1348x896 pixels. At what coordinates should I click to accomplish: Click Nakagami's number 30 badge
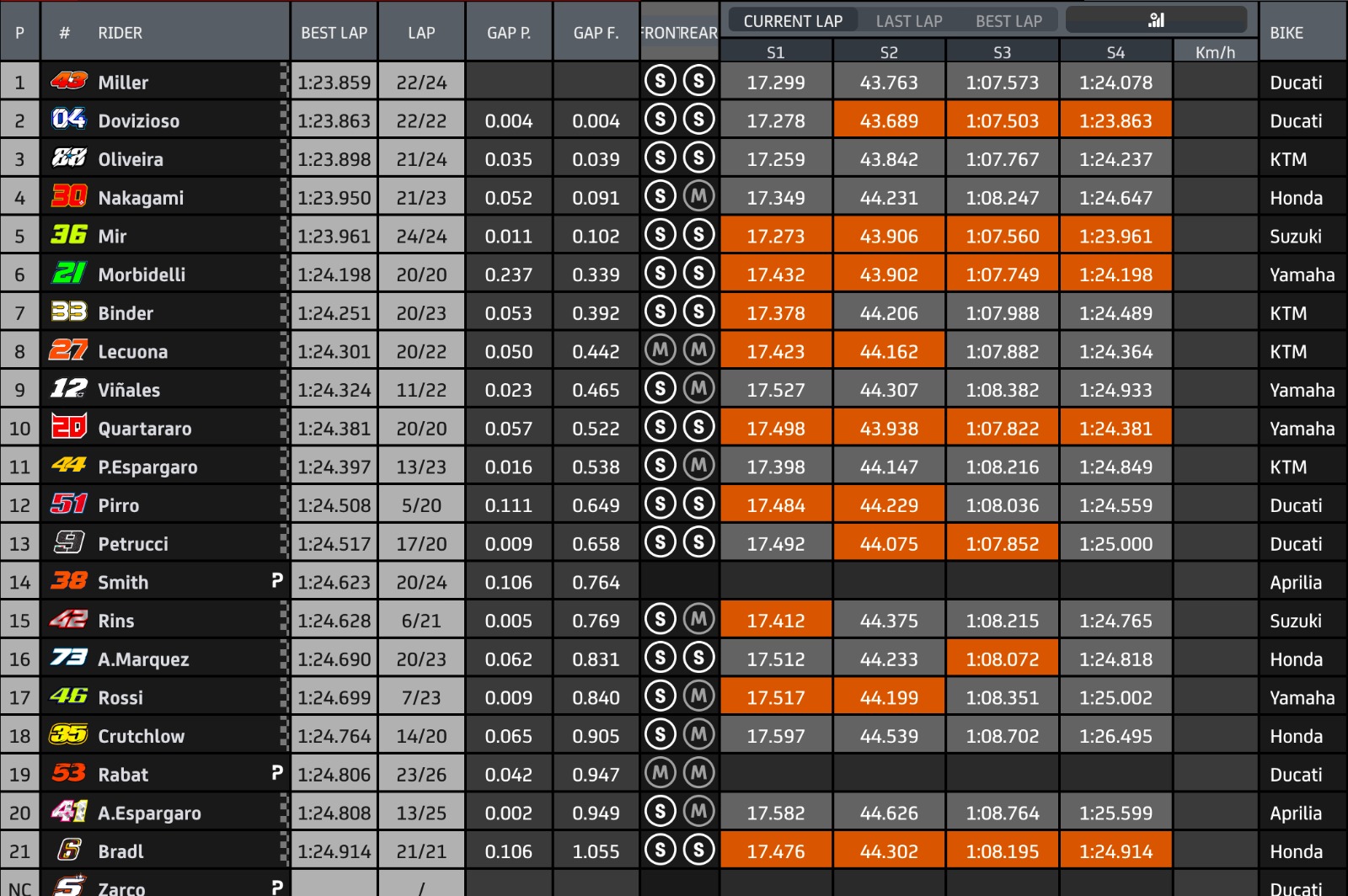pyautogui.click(x=69, y=196)
